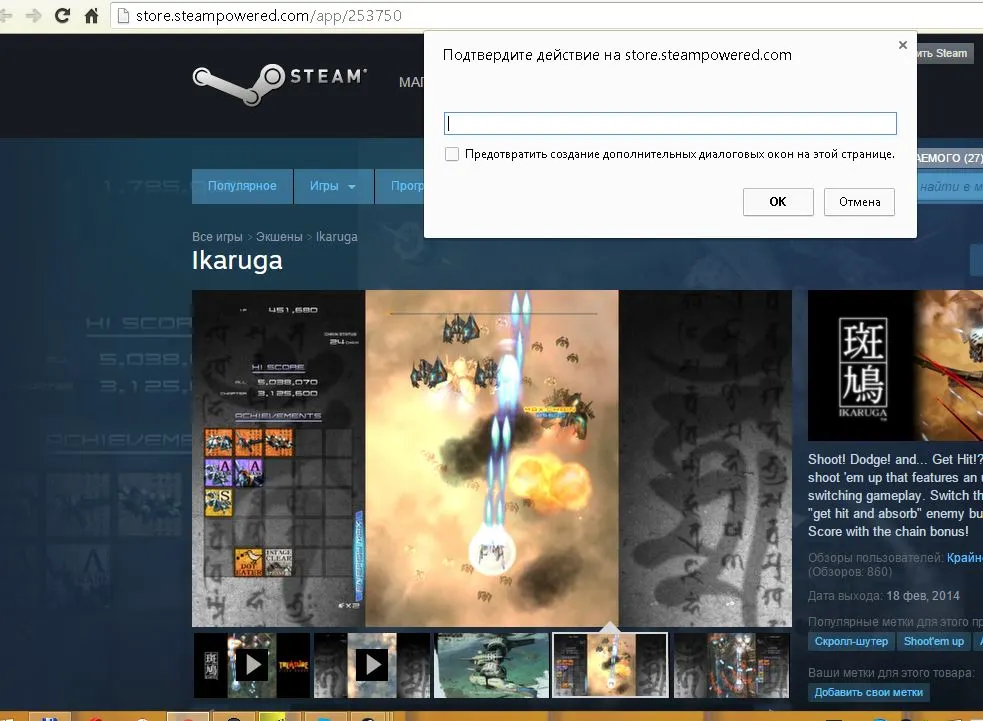
Task: Confirm the dialog with OK
Action: pos(778,202)
